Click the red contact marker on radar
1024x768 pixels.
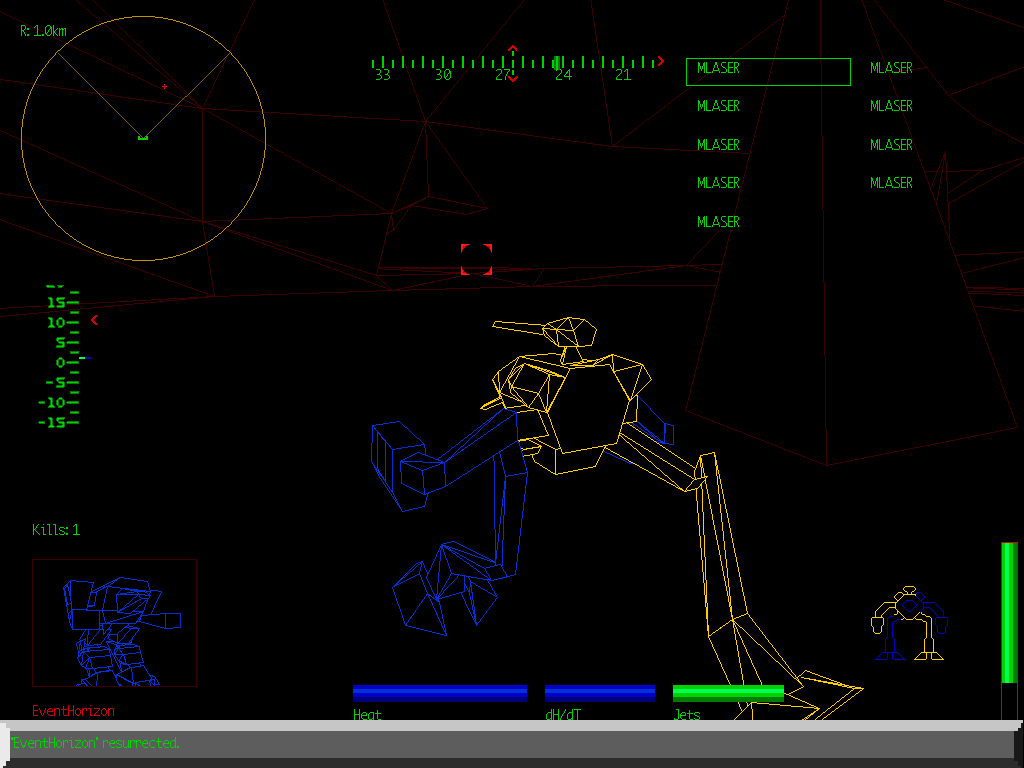(163, 87)
